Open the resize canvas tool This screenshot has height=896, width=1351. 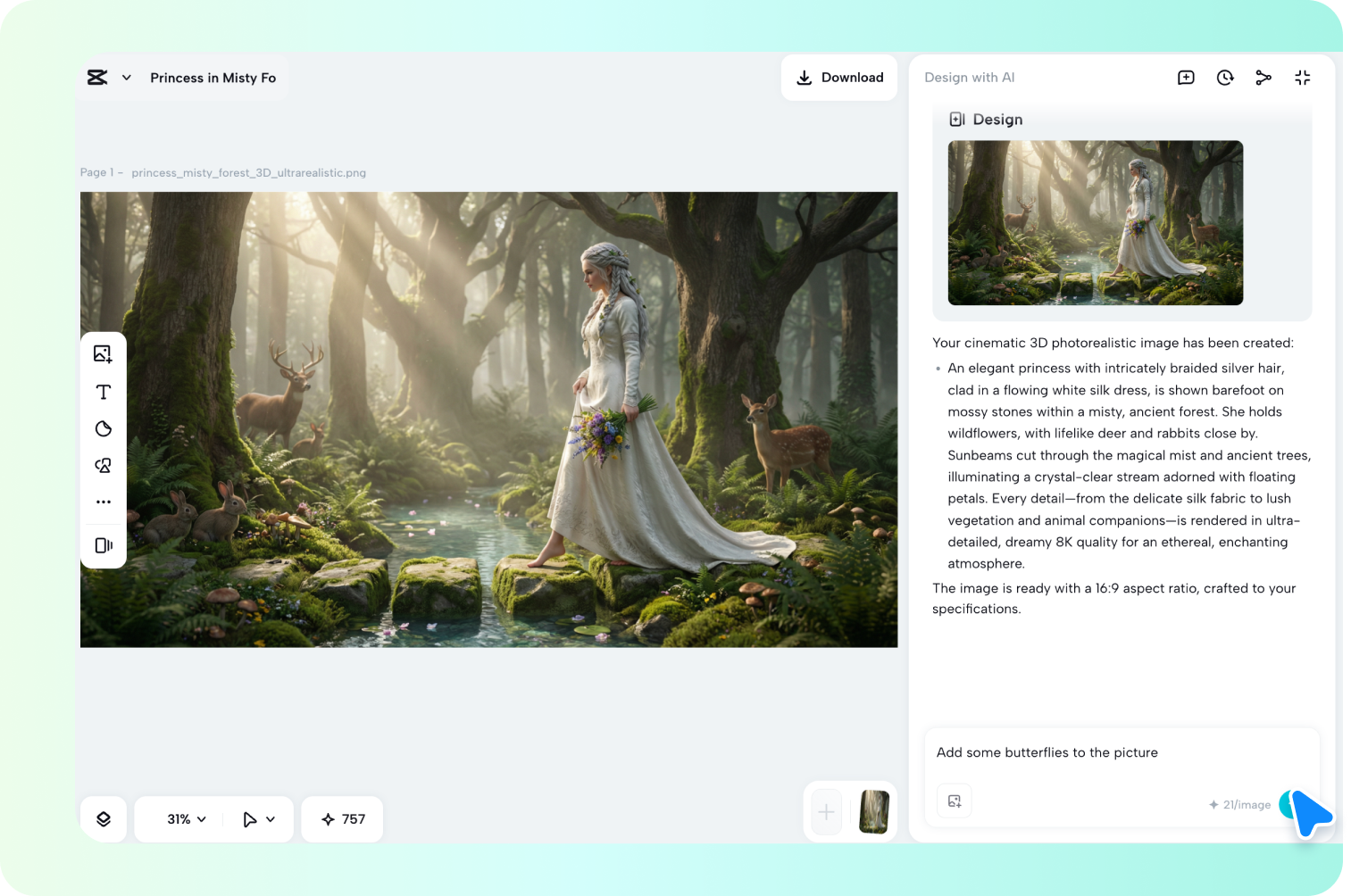coord(103,545)
